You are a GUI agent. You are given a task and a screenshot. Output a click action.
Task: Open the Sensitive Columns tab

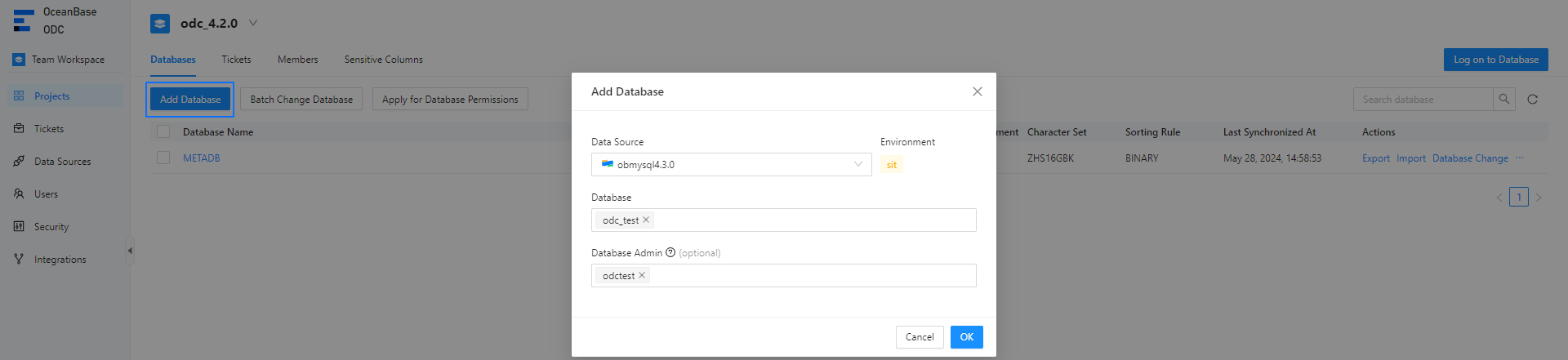click(383, 60)
